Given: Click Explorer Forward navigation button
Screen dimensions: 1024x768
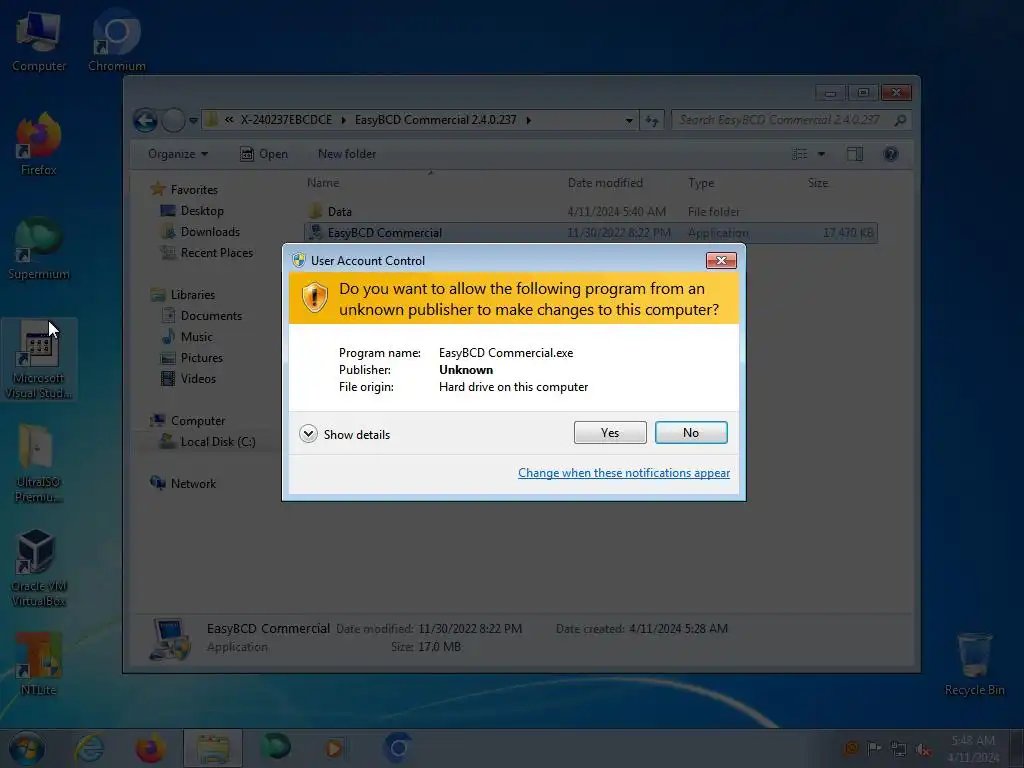Looking at the screenshot, I should coord(173,120).
